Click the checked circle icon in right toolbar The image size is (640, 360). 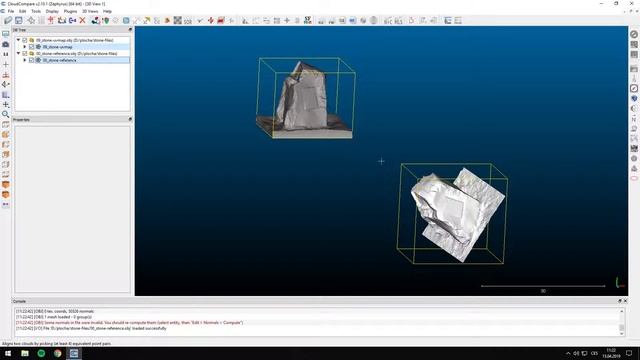(634, 88)
